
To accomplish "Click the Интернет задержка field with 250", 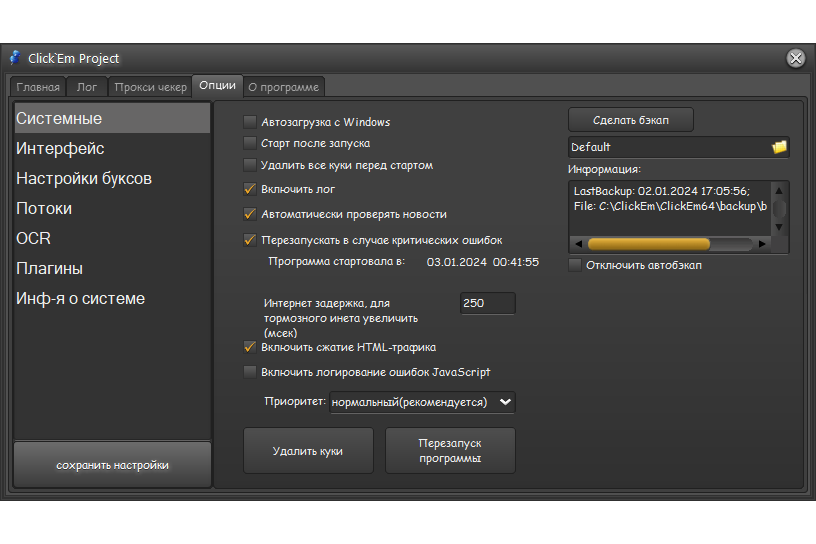I will 488,303.
